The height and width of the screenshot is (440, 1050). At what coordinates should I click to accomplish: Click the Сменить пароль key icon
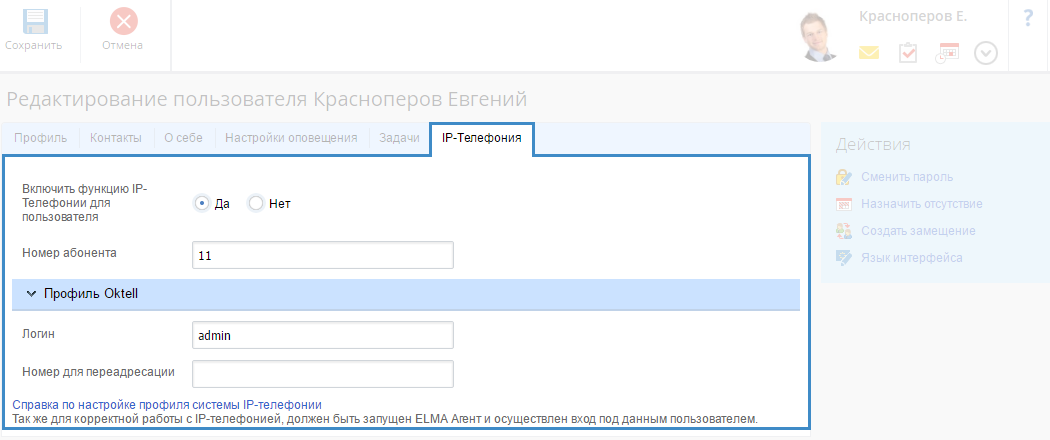coord(844,177)
